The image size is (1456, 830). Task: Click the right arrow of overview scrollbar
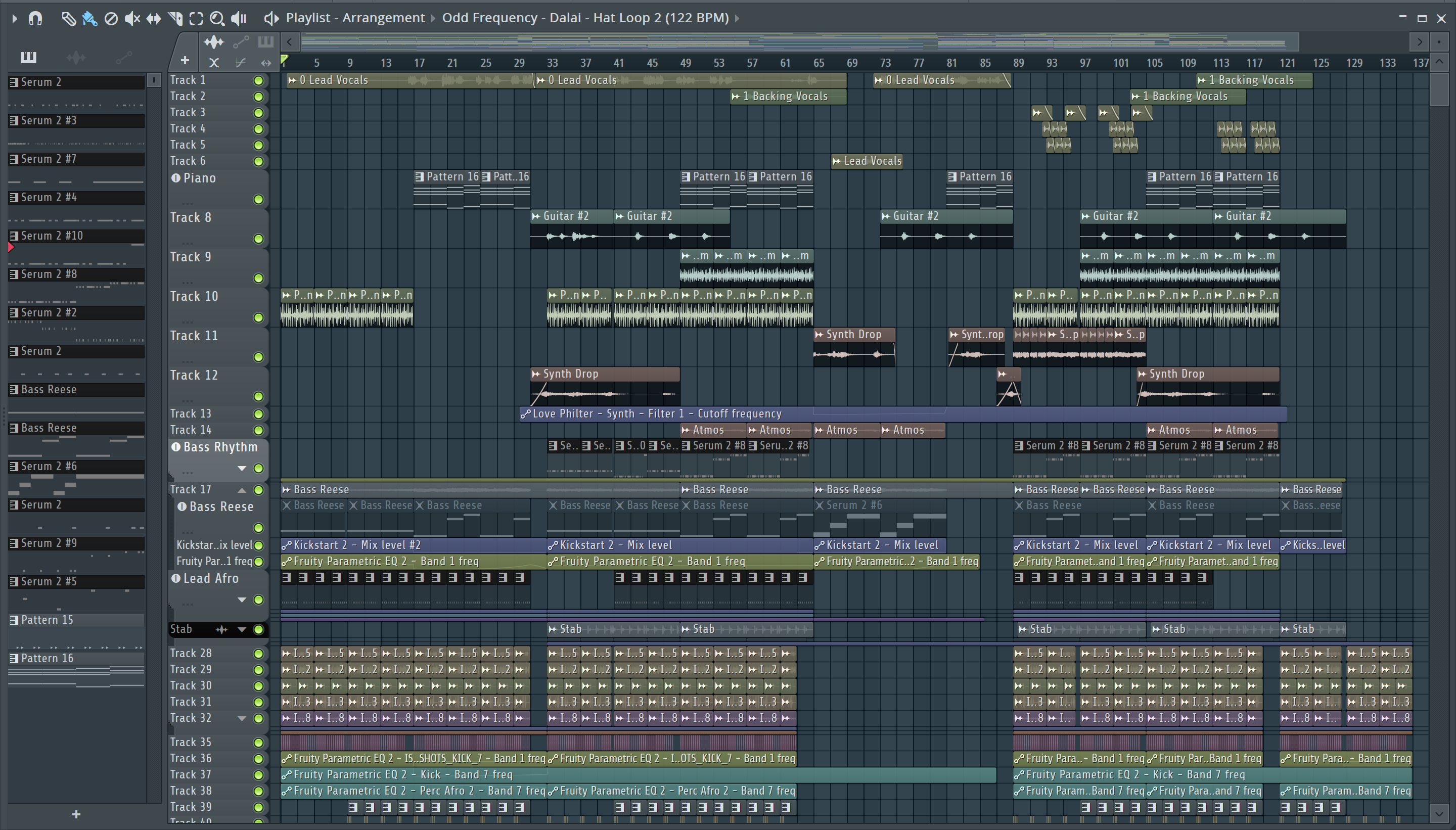1419,41
